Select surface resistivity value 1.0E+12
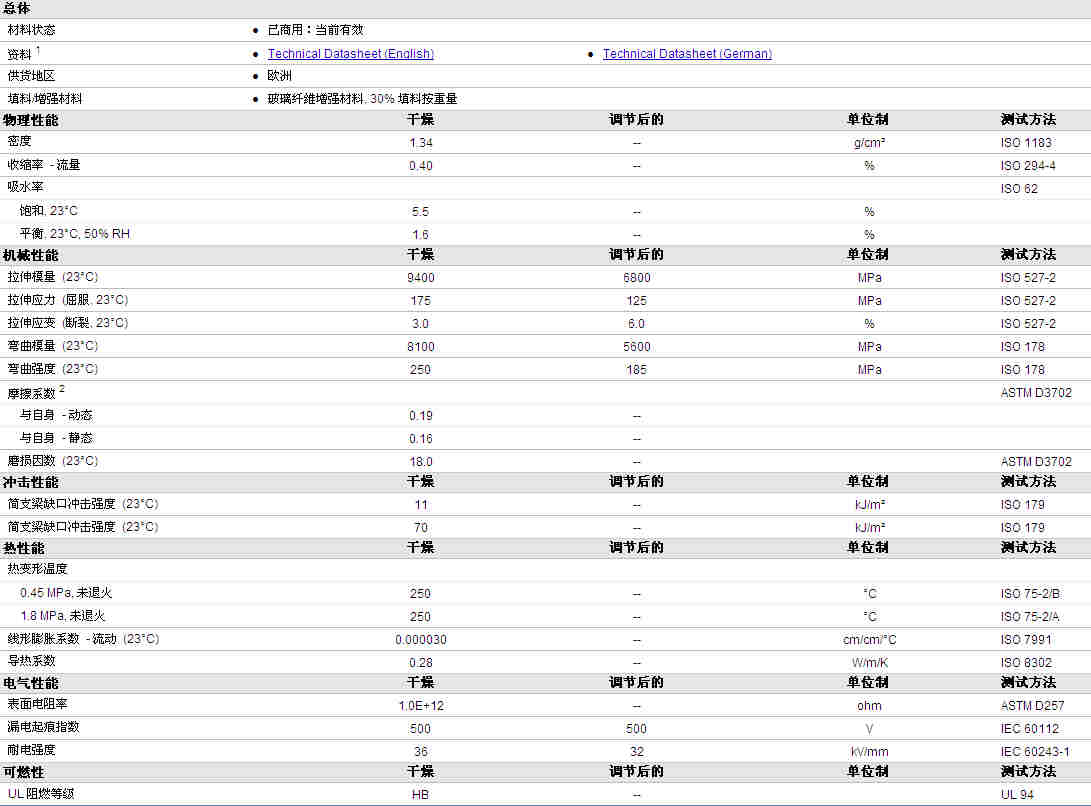The width and height of the screenshot is (1091, 806). [420, 706]
